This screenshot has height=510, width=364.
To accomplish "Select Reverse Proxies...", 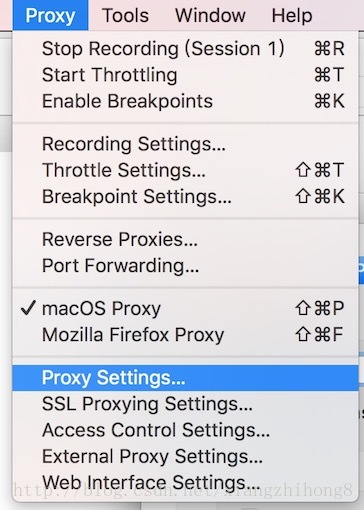I will pos(185,239).
